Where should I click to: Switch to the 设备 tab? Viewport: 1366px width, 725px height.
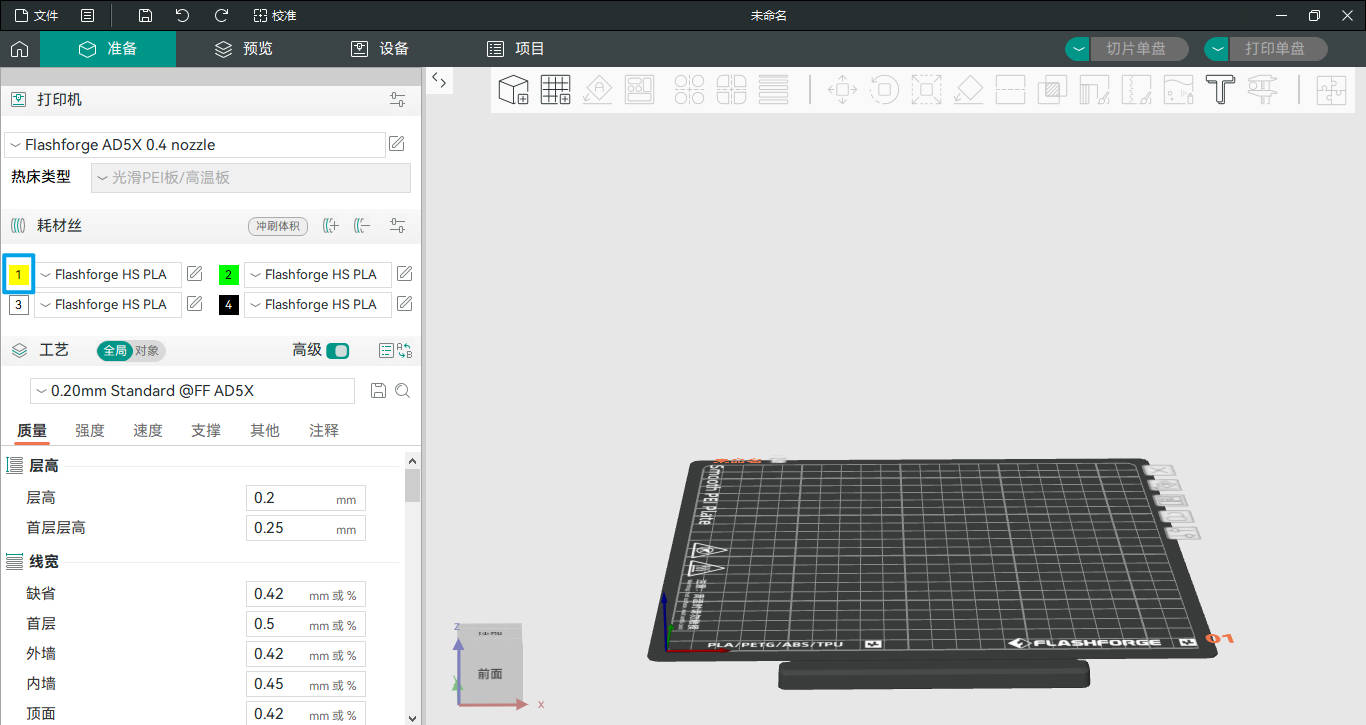[380, 49]
